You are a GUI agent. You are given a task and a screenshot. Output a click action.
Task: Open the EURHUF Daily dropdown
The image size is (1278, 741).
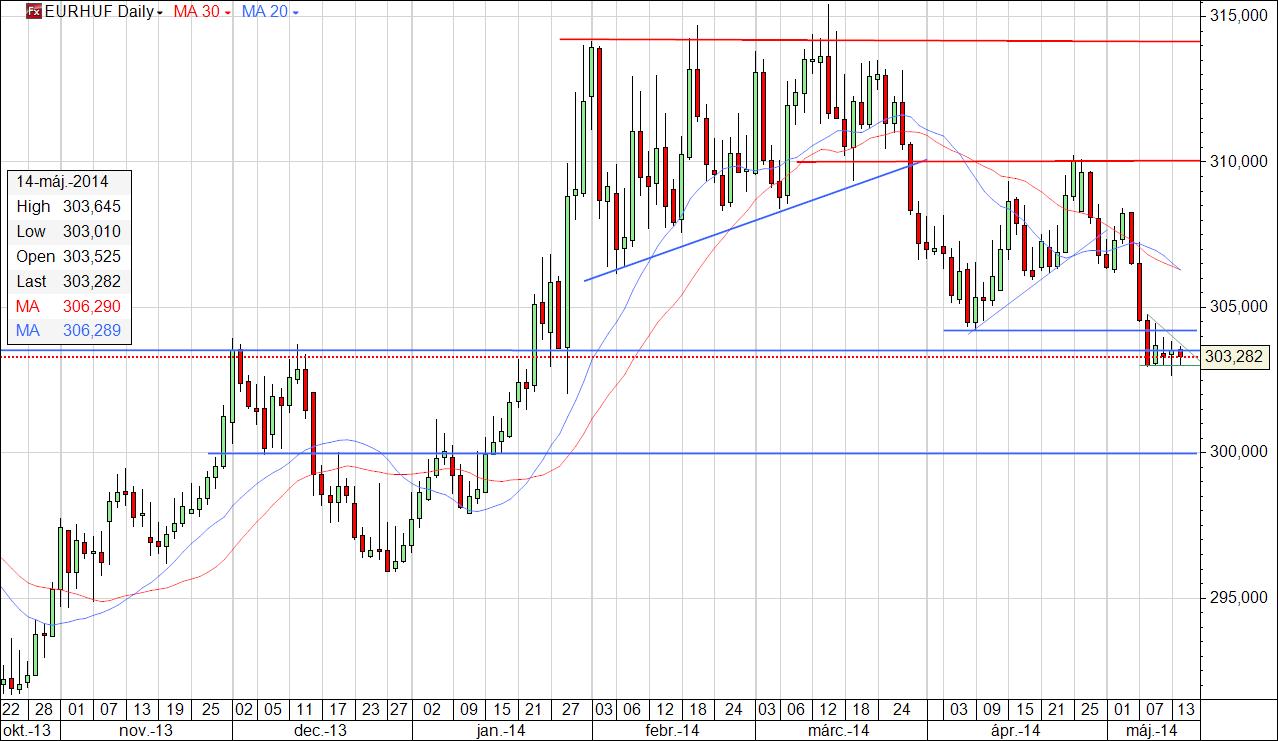pyautogui.click(x=104, y=12)
